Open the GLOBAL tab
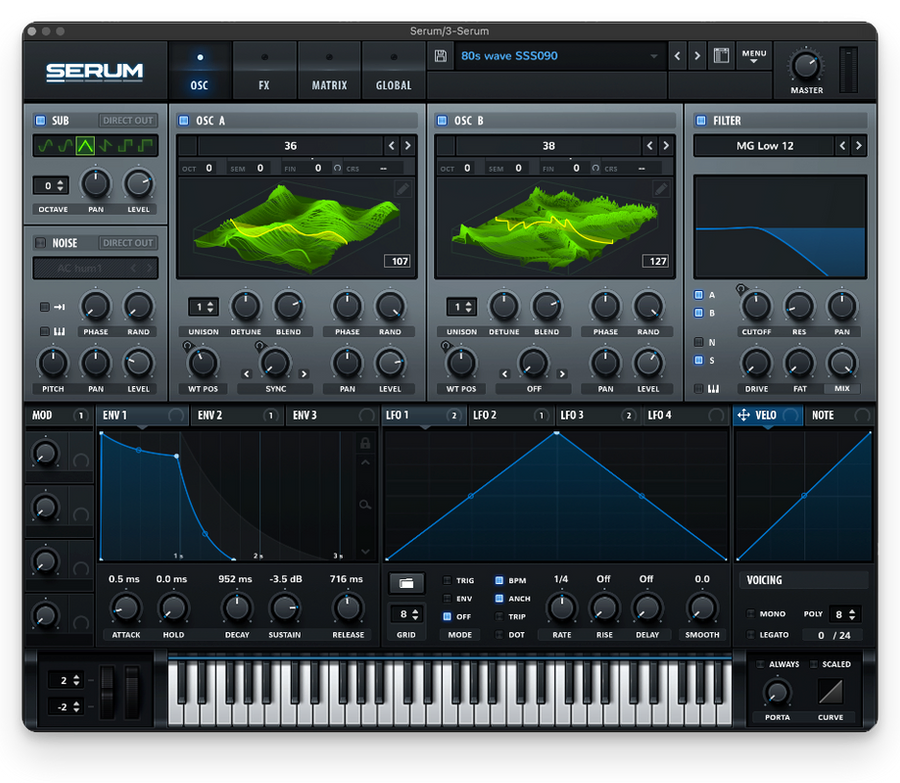This screenshot has width=900, height=783. coord(394,71)
